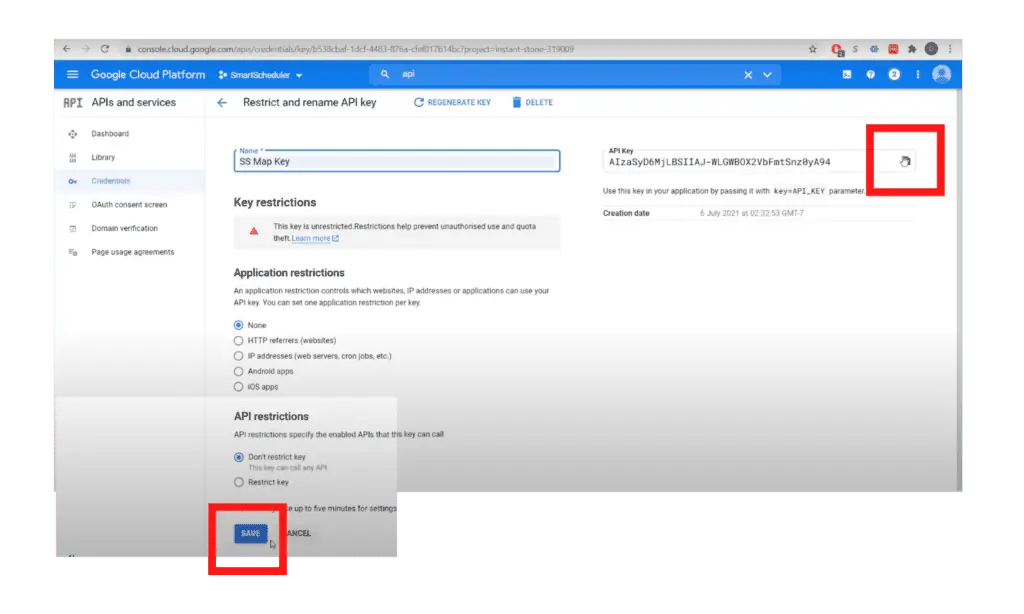Copy the API key with the copy icon
The width and height of the screenshot is (1024, 614).
[904, 161]
